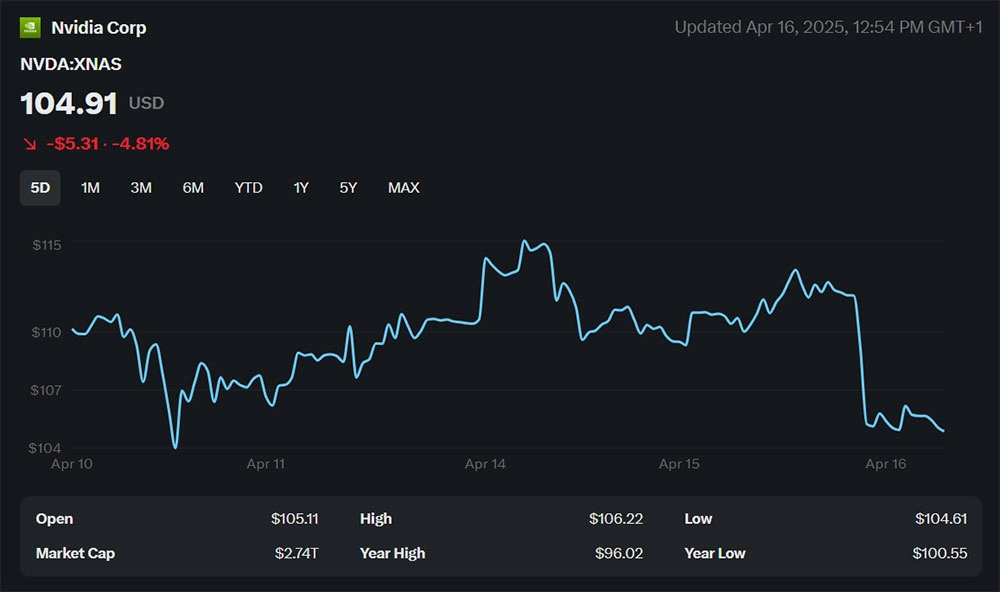Click the Open label
This screenshot has height=592, width=1000.
[54, 519]
